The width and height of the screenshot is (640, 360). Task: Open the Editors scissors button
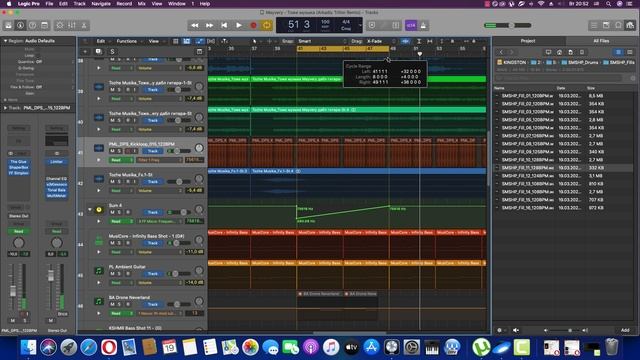(84, 25)
